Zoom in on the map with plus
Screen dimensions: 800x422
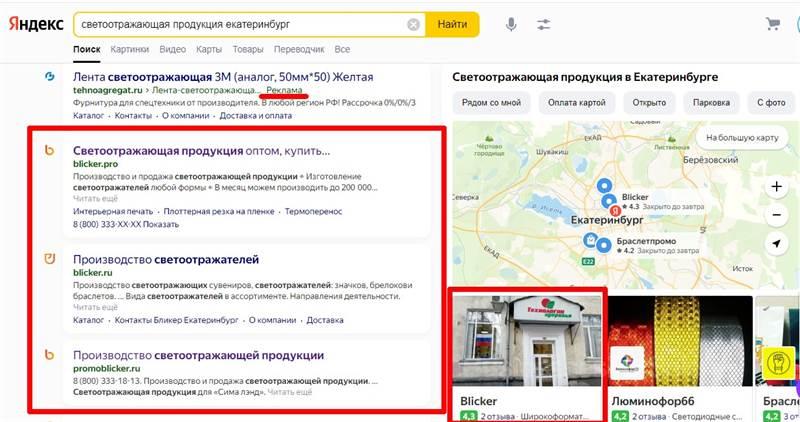(x=776, y=186)
